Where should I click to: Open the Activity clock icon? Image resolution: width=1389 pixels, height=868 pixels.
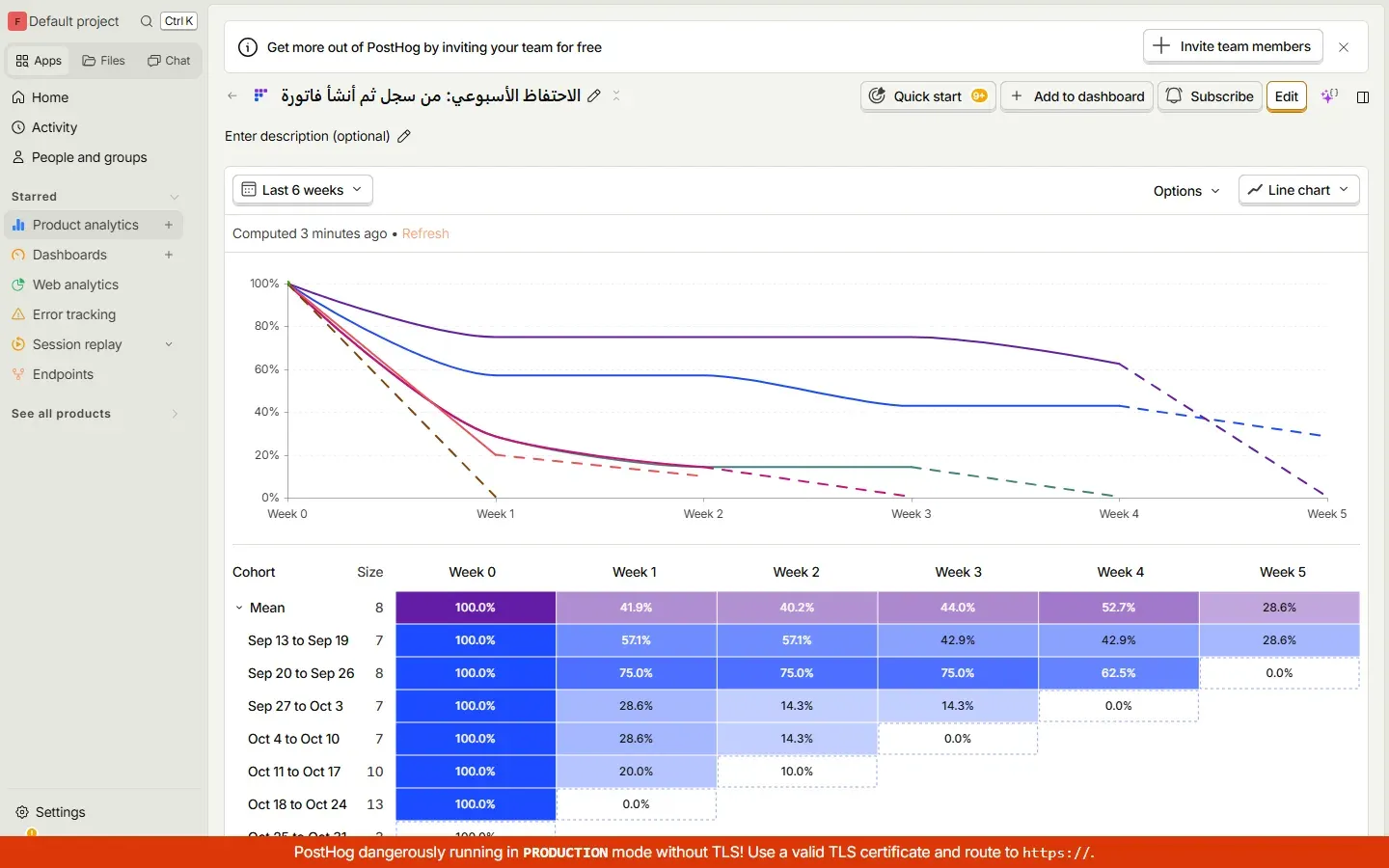click(18, 127)
